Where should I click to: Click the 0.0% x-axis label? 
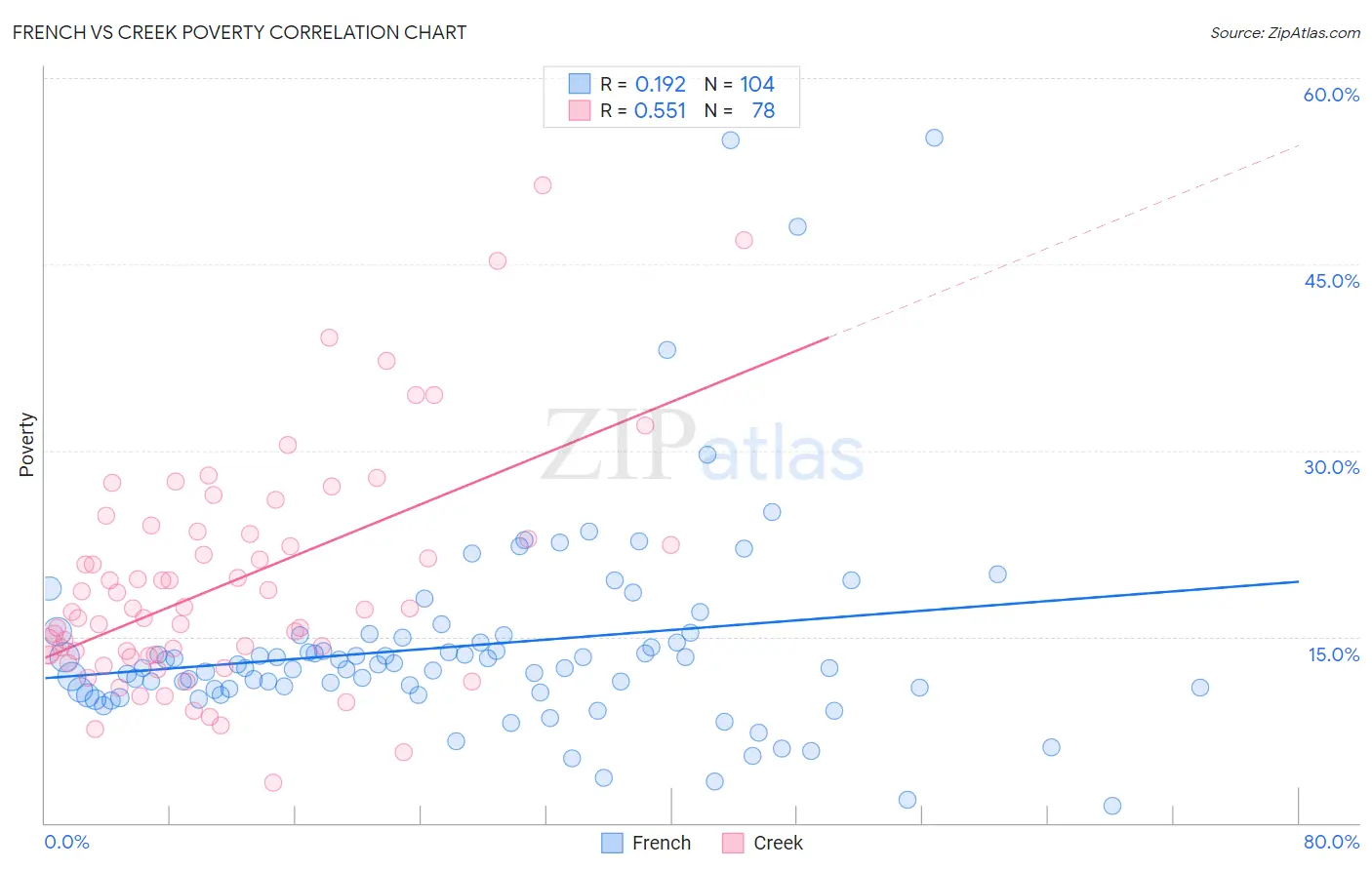coord(66,842)
